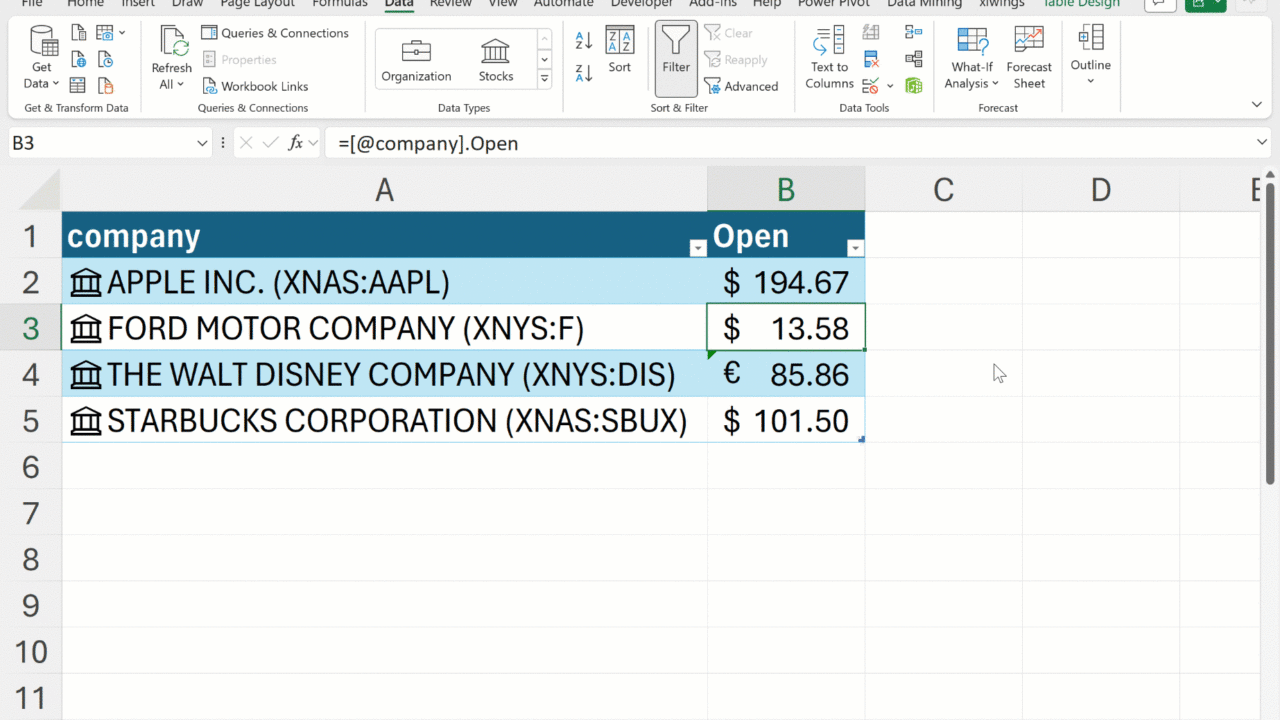Open the company column filter dropdown

698,248
